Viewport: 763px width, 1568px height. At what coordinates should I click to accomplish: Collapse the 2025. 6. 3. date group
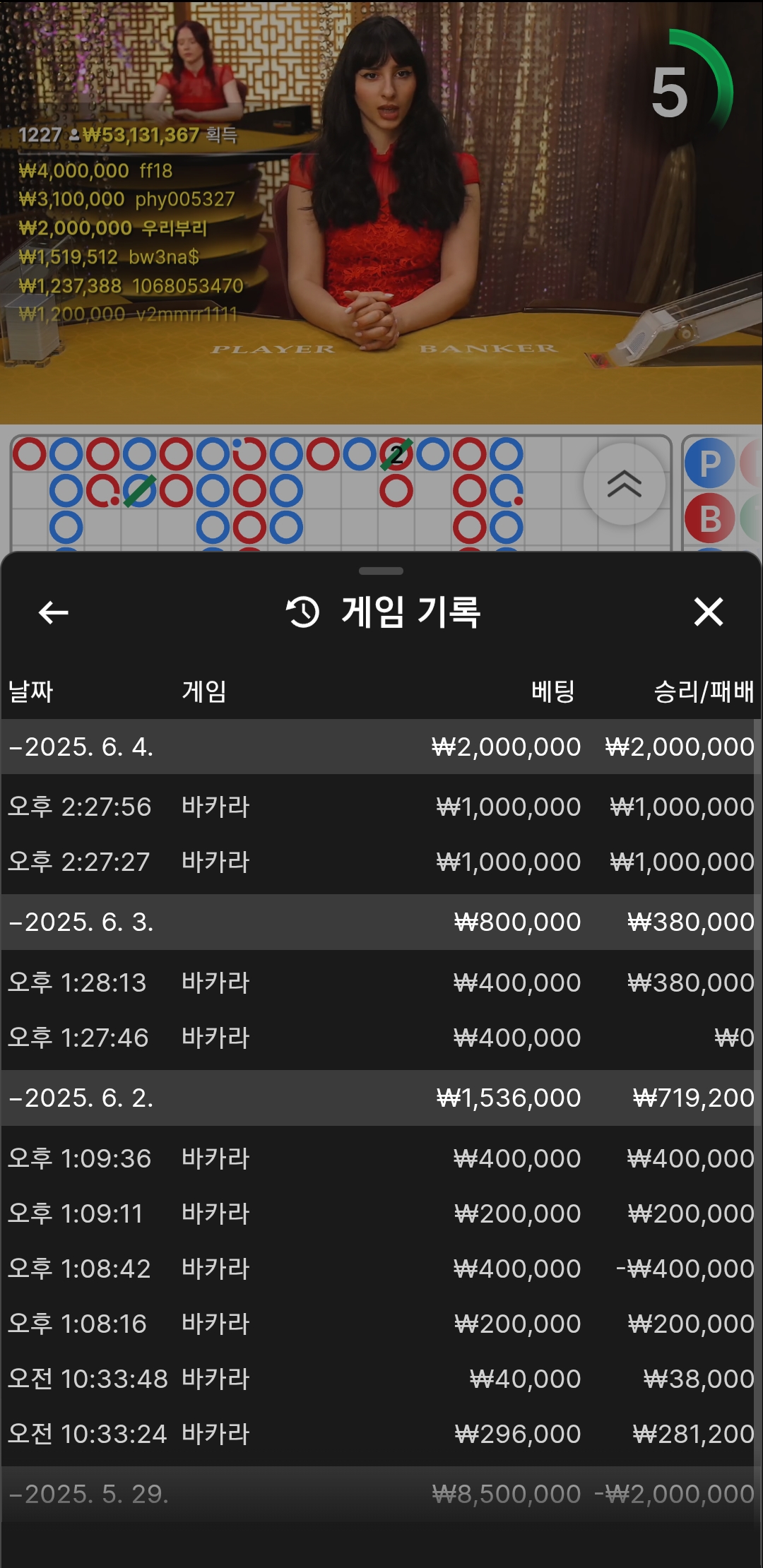coord(381,922)
